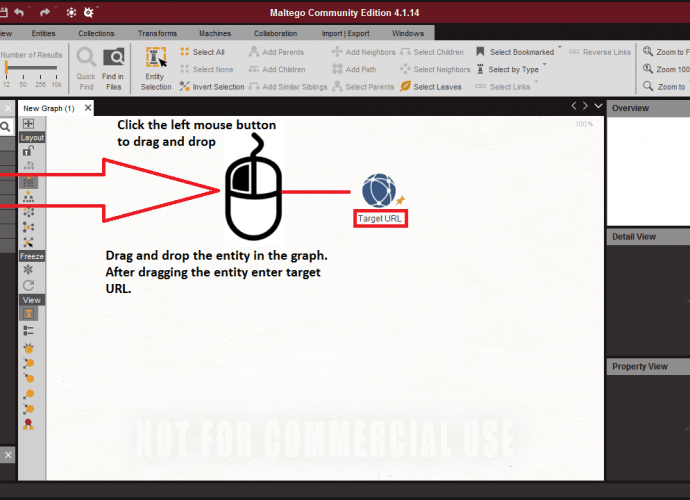The width and height of the screenshot is (690, 500).
Task: Open the graph tab list dropdown chevron
Action: tap(598, 106)
